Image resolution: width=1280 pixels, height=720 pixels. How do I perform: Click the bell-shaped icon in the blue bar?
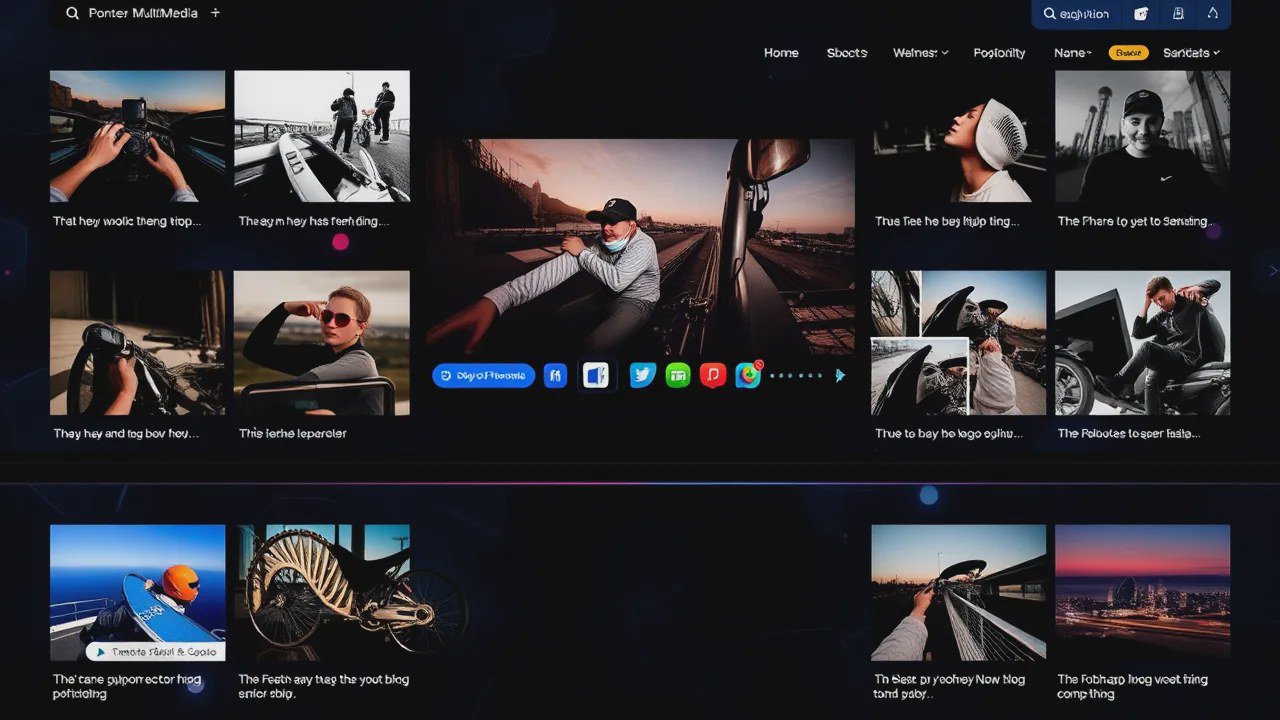(1213, 13)
